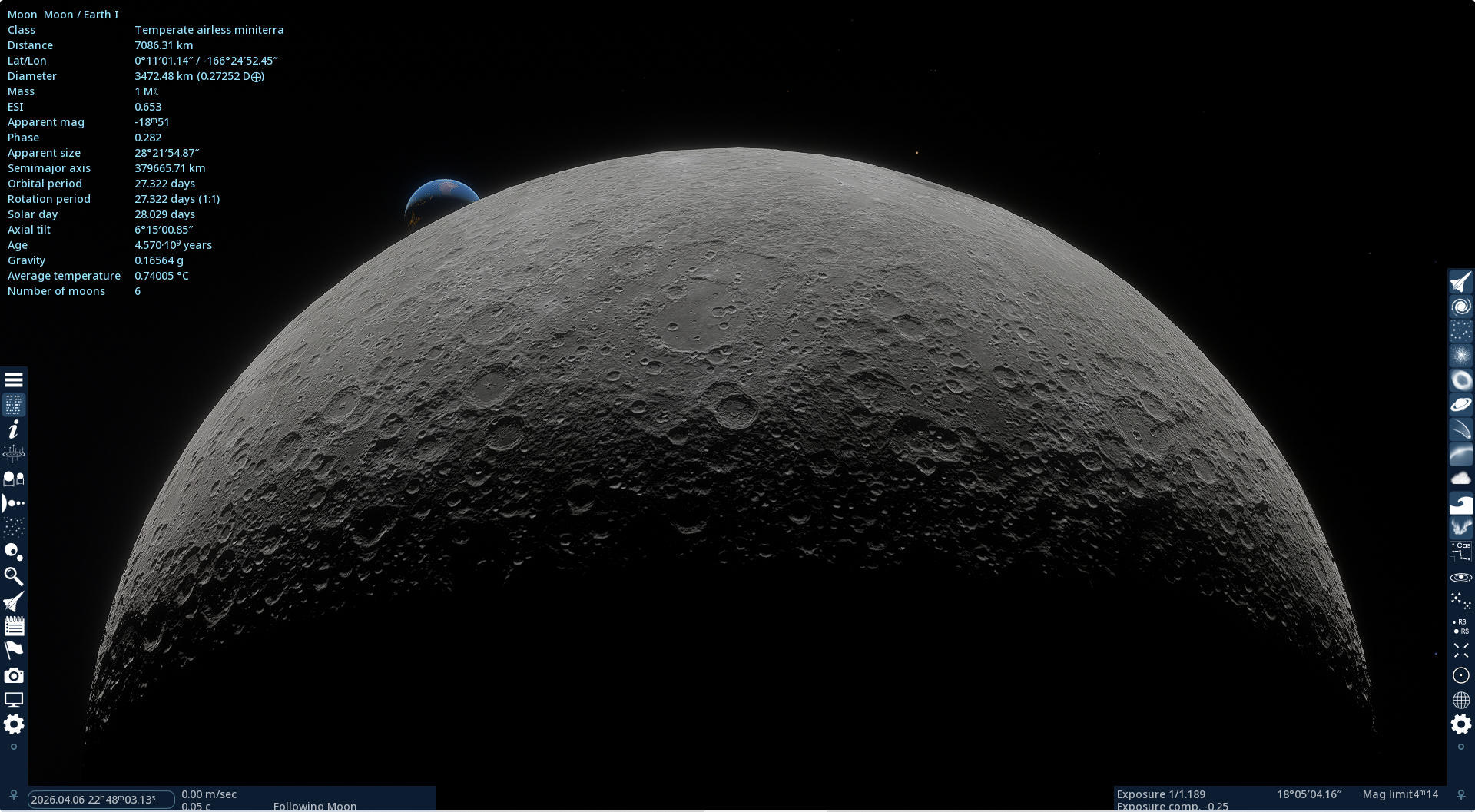Image resolution: width=1475 pixels, height=812 pixels.
Task: Click the "Mag limit" readout
Action: click(x=1400, y=794)
